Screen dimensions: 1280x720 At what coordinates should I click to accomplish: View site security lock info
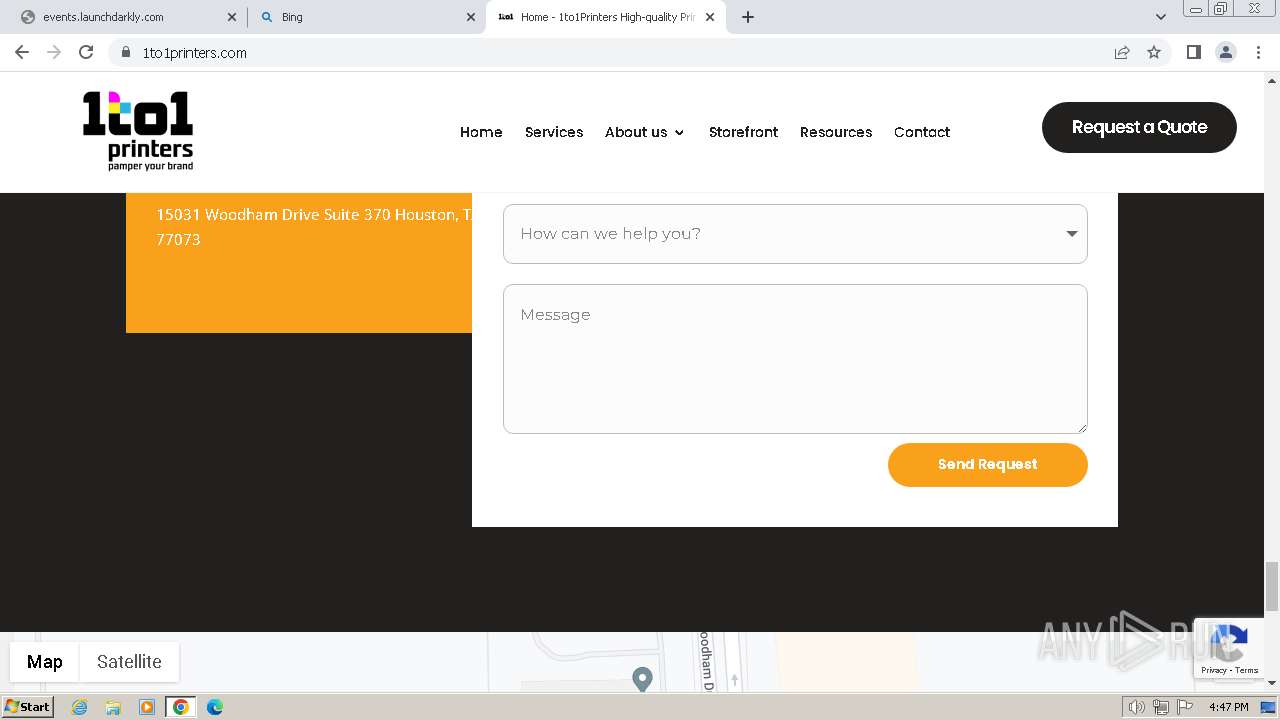126,53
